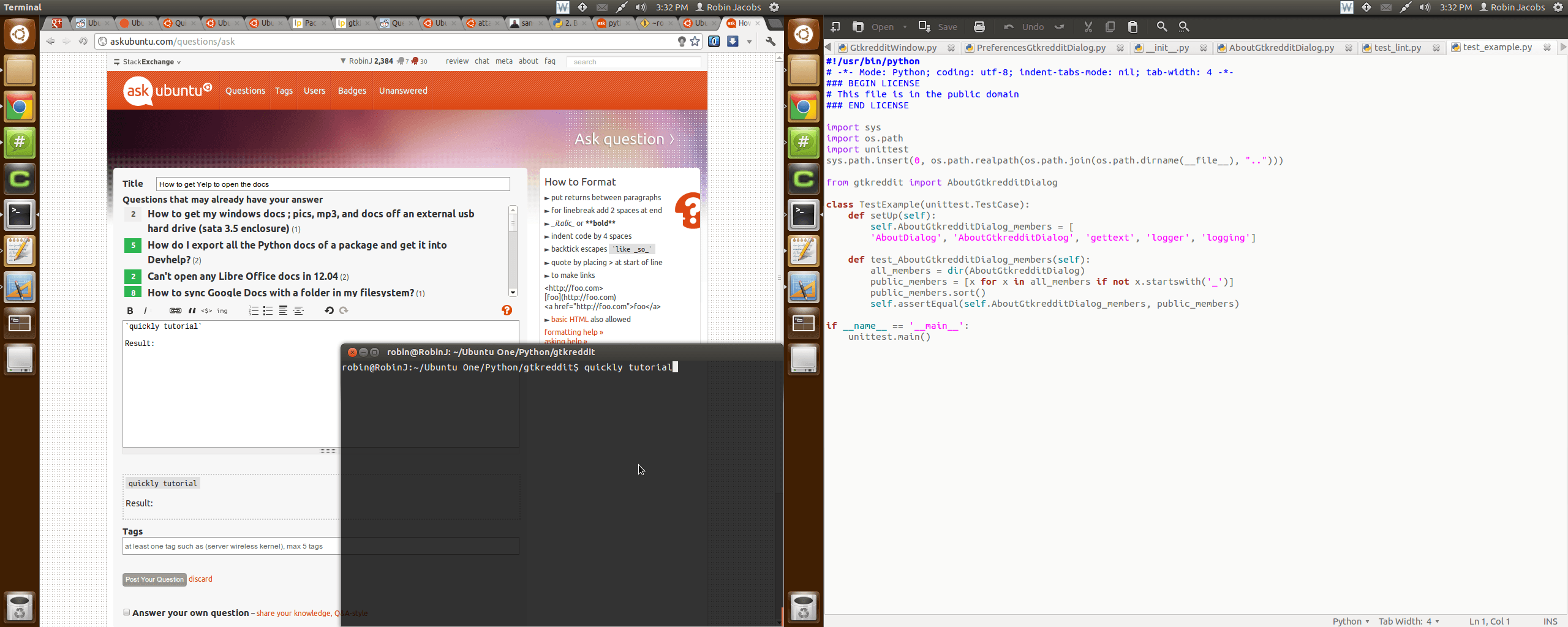Image resolution: width=1568 pixels, height=627 pixels.
Task: Open the StackExchange sites dropdown
Action: (147, 62)
